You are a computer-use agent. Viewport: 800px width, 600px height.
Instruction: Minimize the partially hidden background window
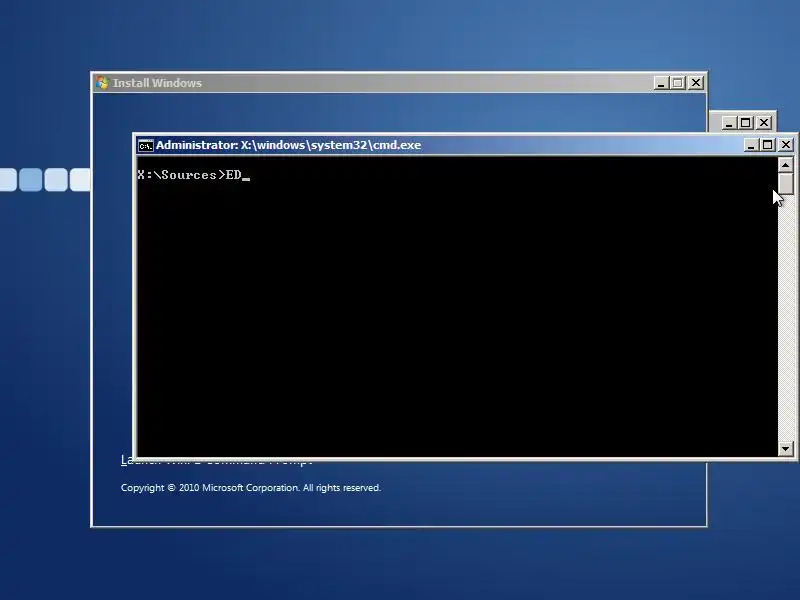729,123
